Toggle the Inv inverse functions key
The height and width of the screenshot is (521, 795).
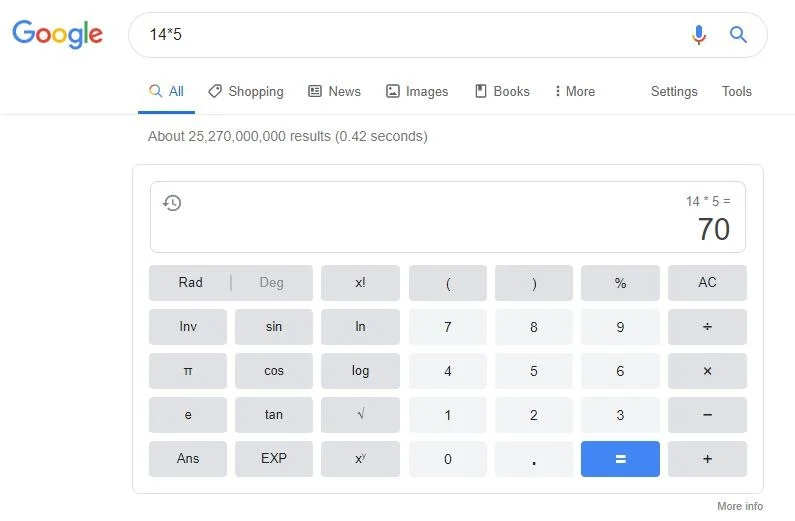tap(188, 327)
